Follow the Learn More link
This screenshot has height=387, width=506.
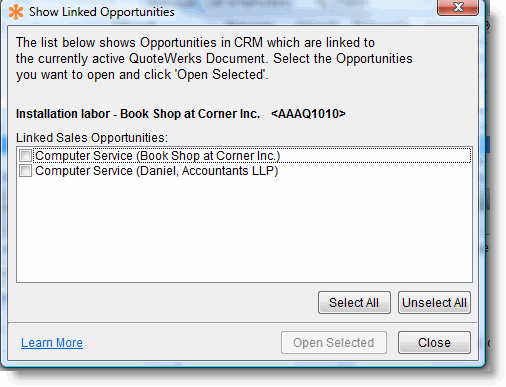52,343
